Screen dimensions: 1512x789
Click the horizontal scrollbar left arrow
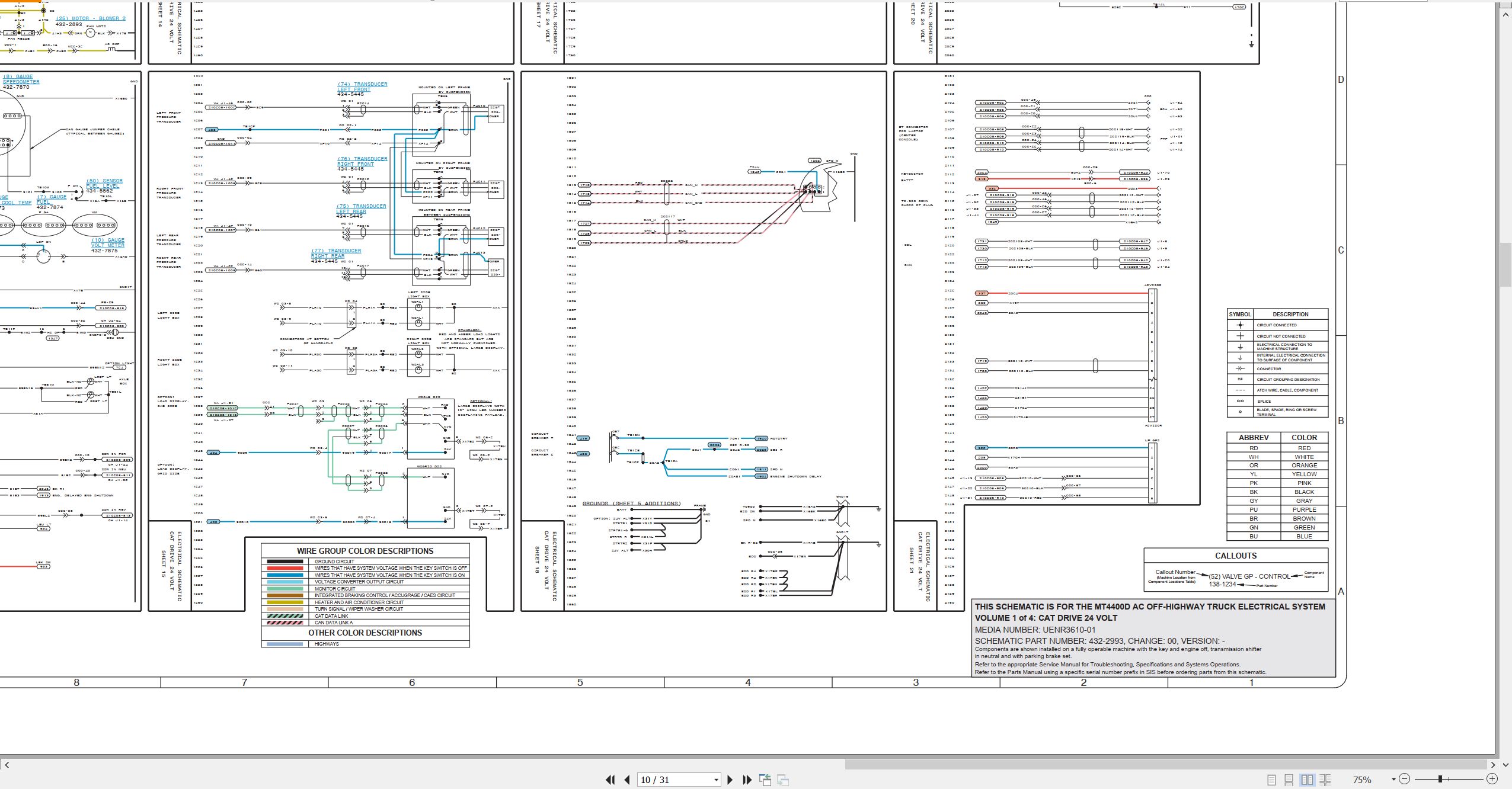[x=7, y=765]
